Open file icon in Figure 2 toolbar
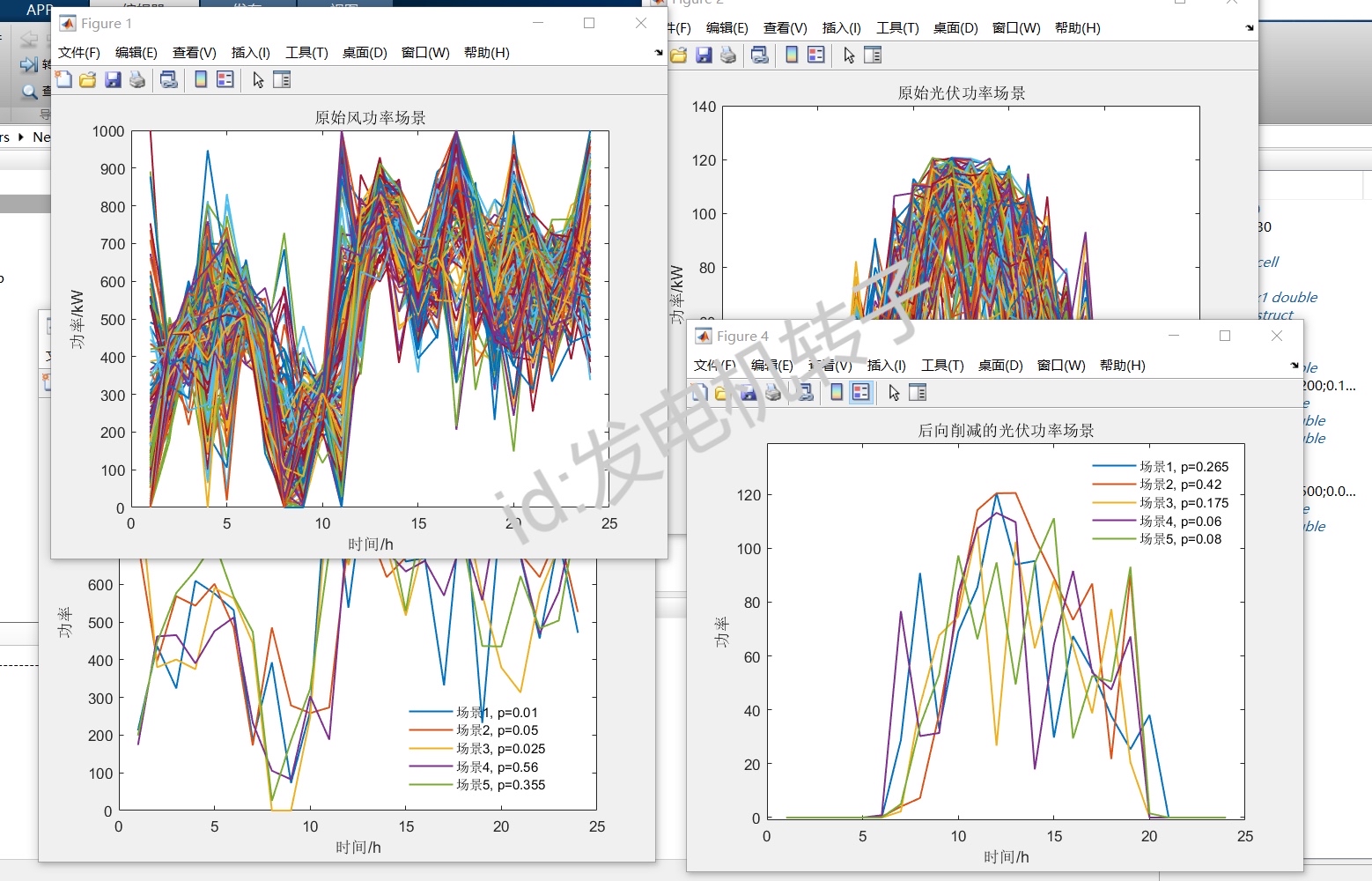This screenshot has width=1372, height=881. (x=679, y=56)
